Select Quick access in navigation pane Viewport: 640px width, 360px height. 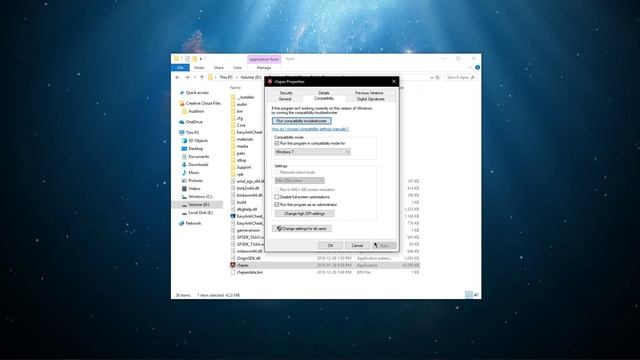[x=197, y=93]
